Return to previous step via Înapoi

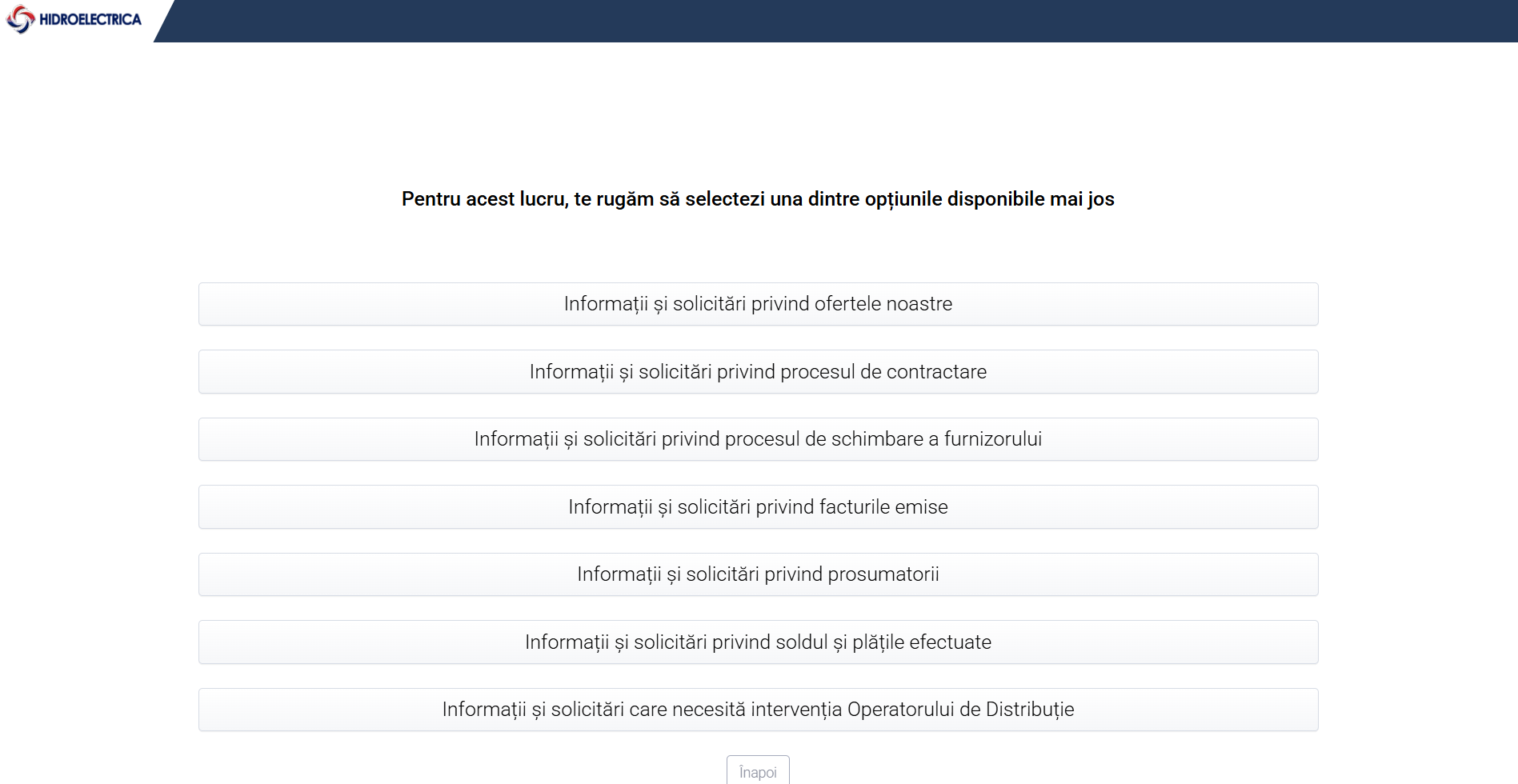pyautogui.click(x=758, y=771)
